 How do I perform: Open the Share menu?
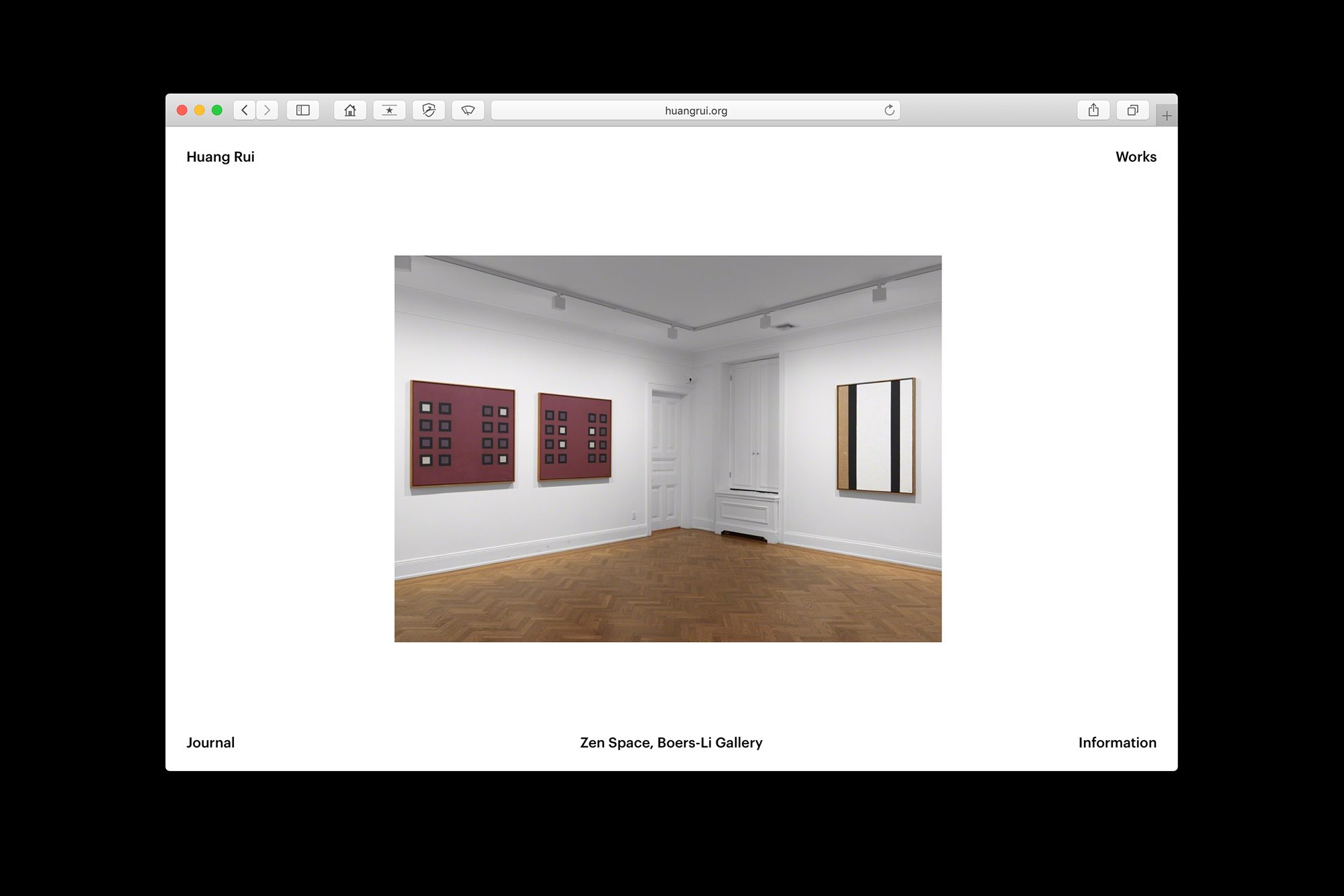(x=1093, y=110)
